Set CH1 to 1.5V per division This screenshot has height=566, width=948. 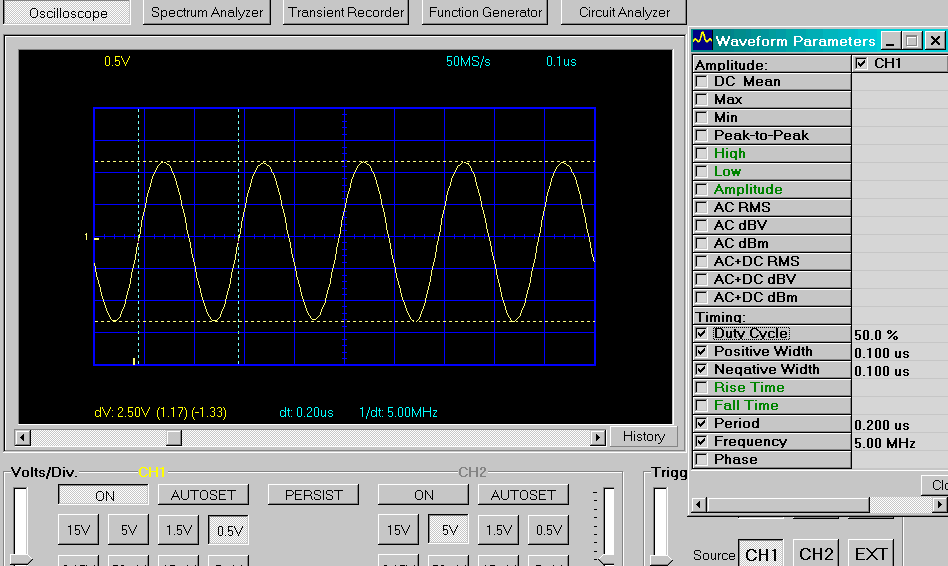(x=178, y=530)
